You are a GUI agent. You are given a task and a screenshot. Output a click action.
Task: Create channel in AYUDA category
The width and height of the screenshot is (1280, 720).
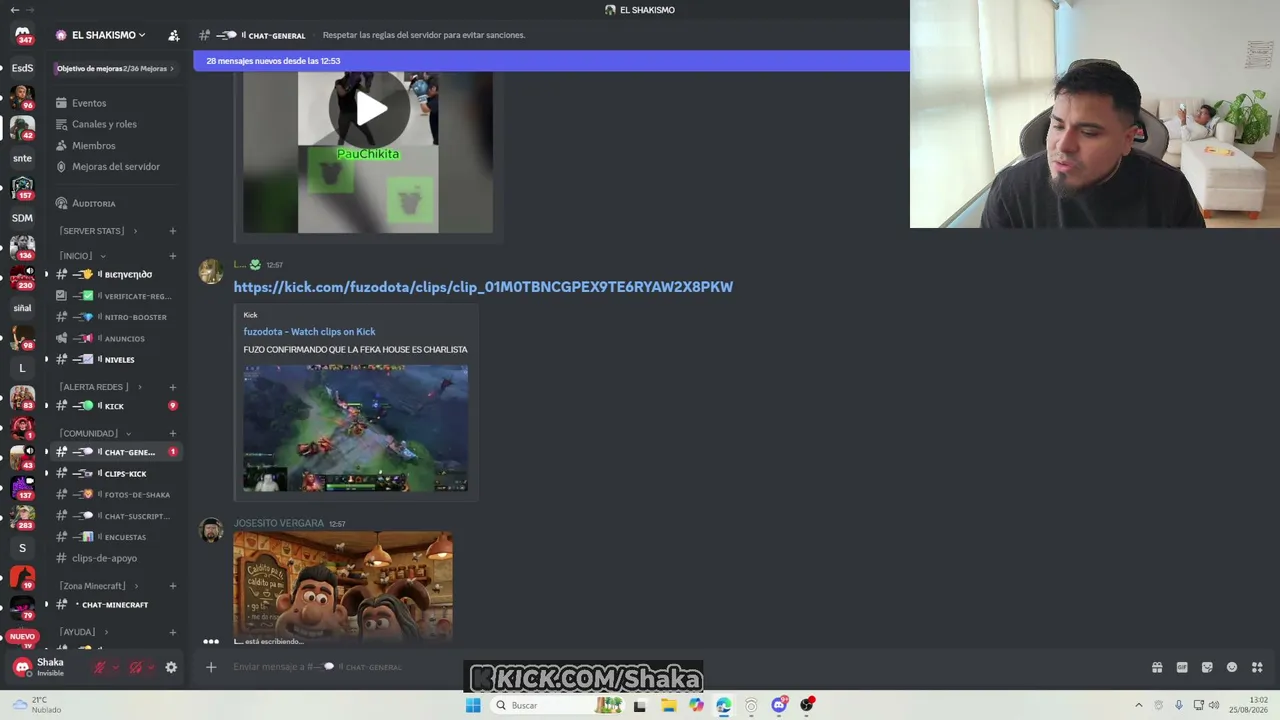[172, 632]
